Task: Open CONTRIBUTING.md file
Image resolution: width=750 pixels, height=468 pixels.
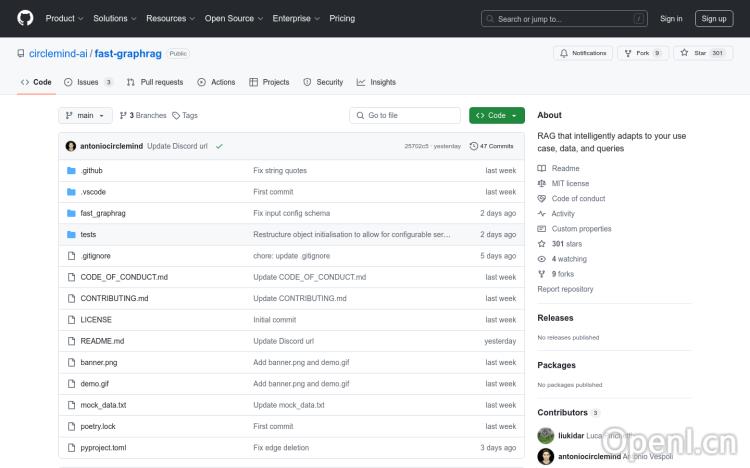Action: click(114, 298)
